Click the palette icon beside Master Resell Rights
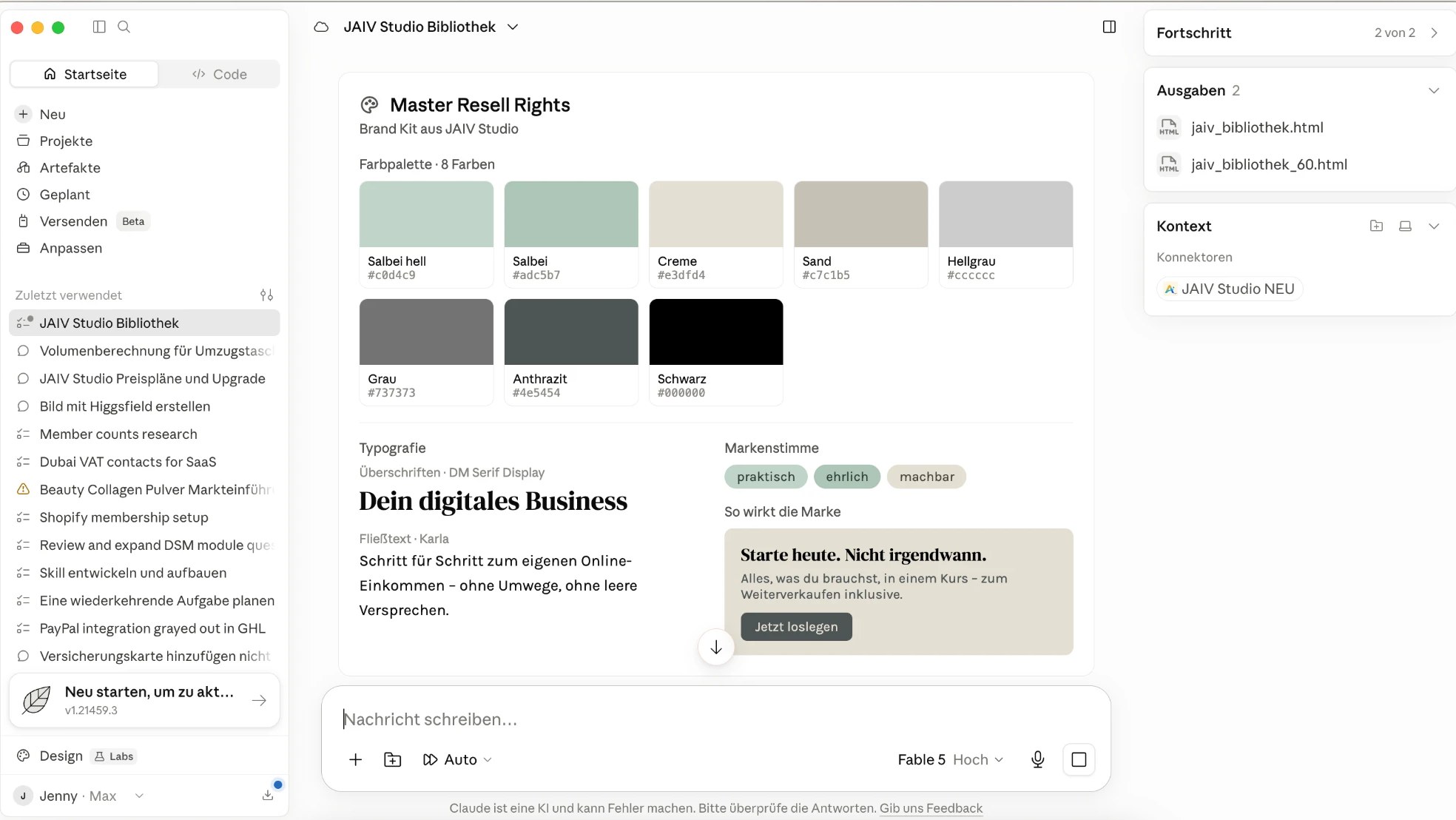The image size is (1456, 820). tap(369, 105)
